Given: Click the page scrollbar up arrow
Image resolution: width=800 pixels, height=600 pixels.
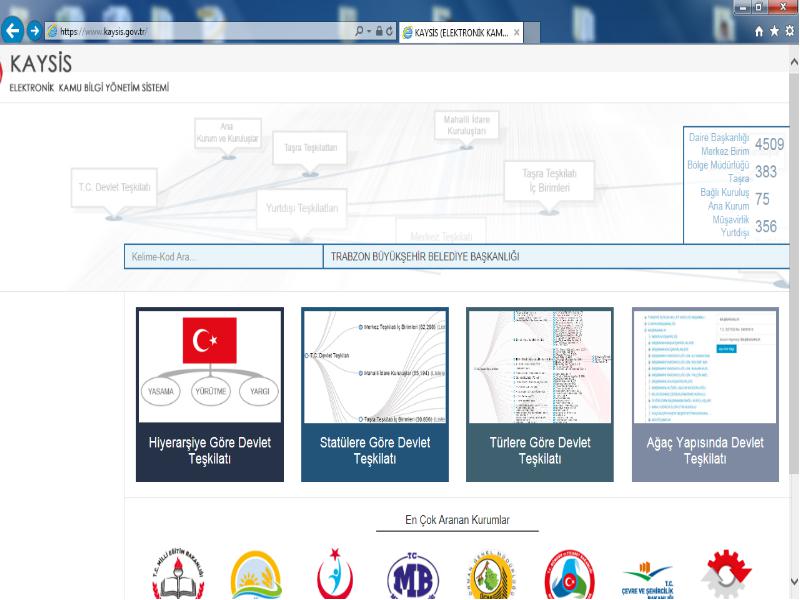Looking at the screenshot, I should 794,62.
